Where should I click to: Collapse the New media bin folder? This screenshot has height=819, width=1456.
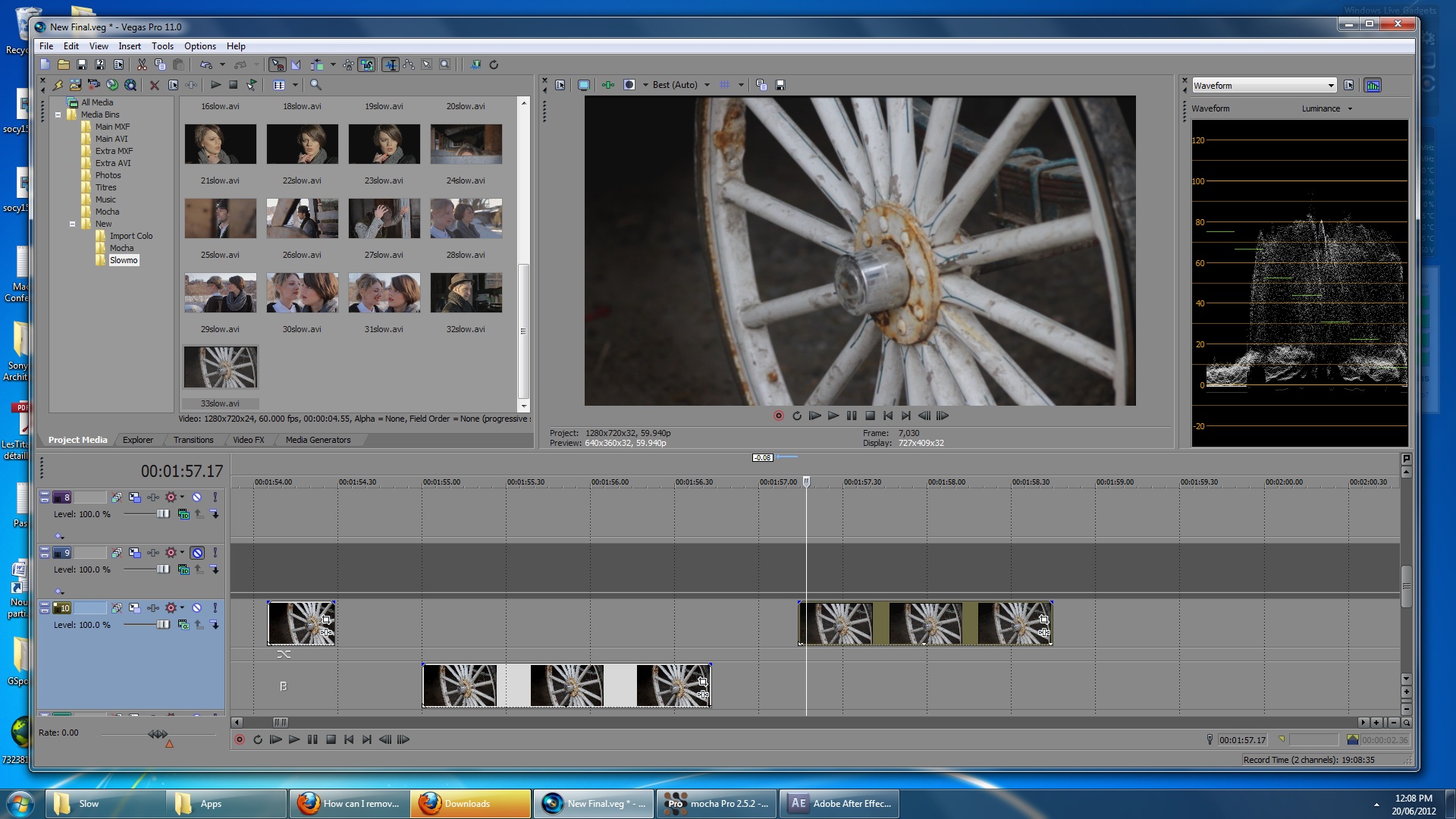(x=73, y=224)
